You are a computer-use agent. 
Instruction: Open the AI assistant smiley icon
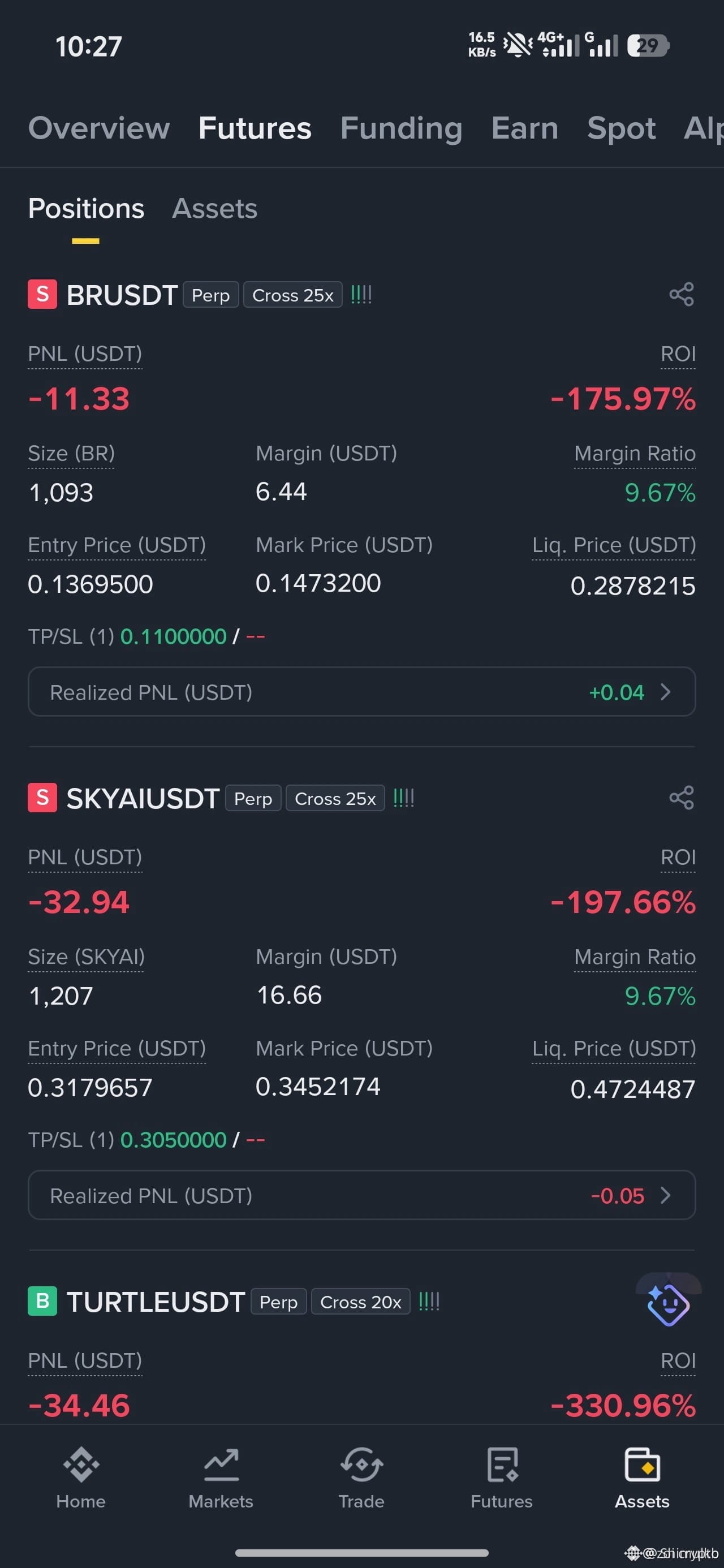[x=668, y=1303]
